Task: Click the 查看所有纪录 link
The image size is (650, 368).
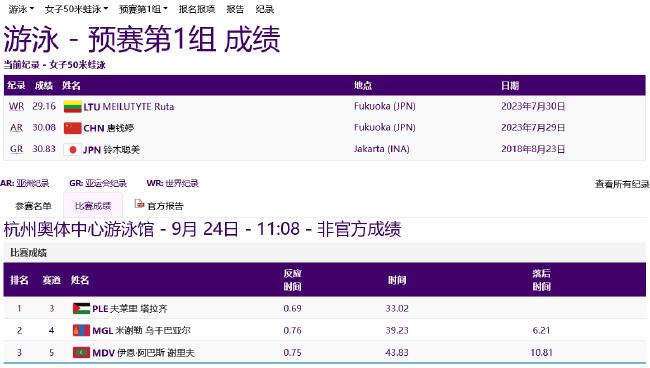Action: [x=622, y=184]
